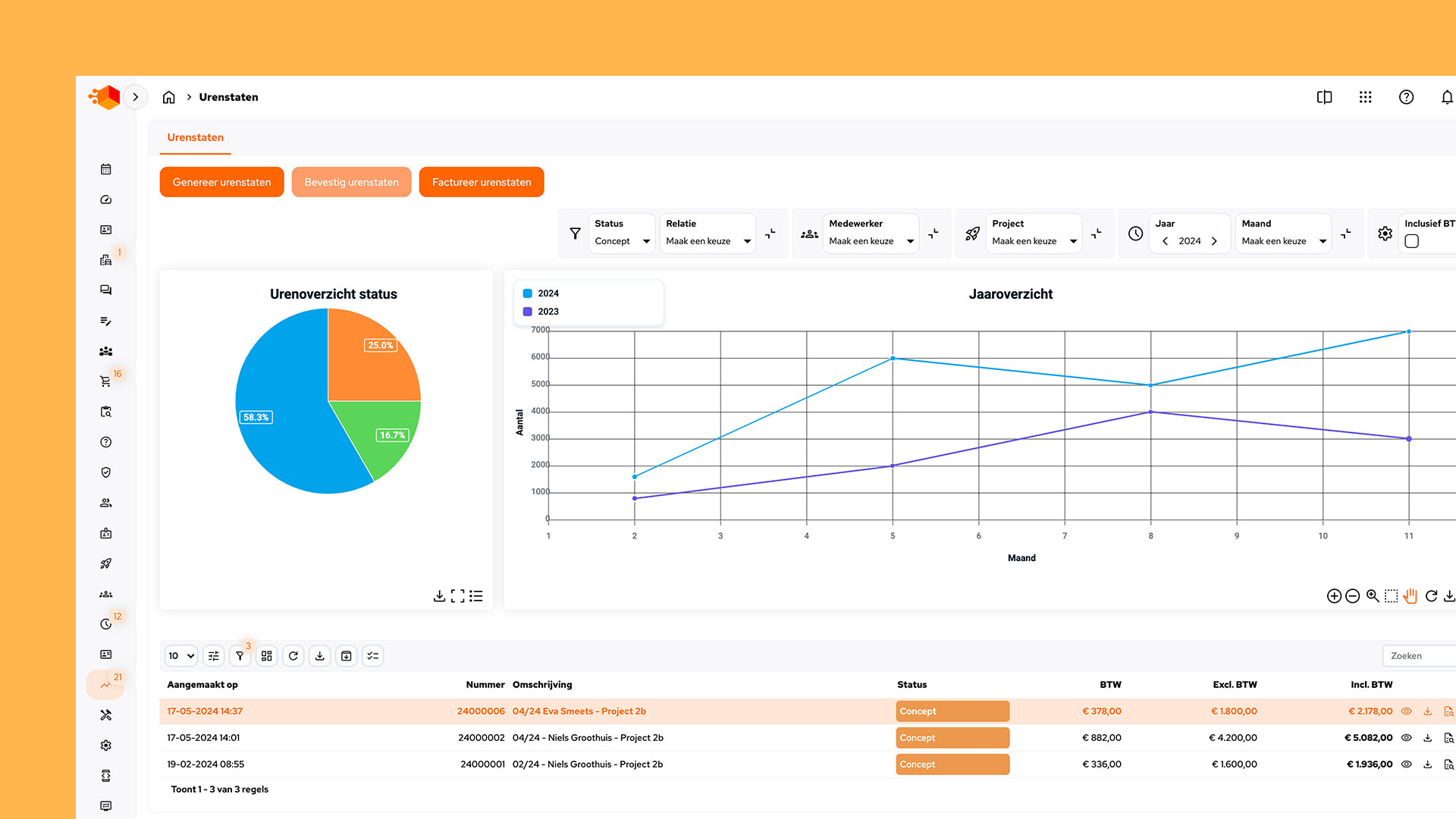Image resolution: width=1456 pixels, height=819 pixels.
Task: Click zoom-in plus icon on chart
Action: coord(1333,596)
